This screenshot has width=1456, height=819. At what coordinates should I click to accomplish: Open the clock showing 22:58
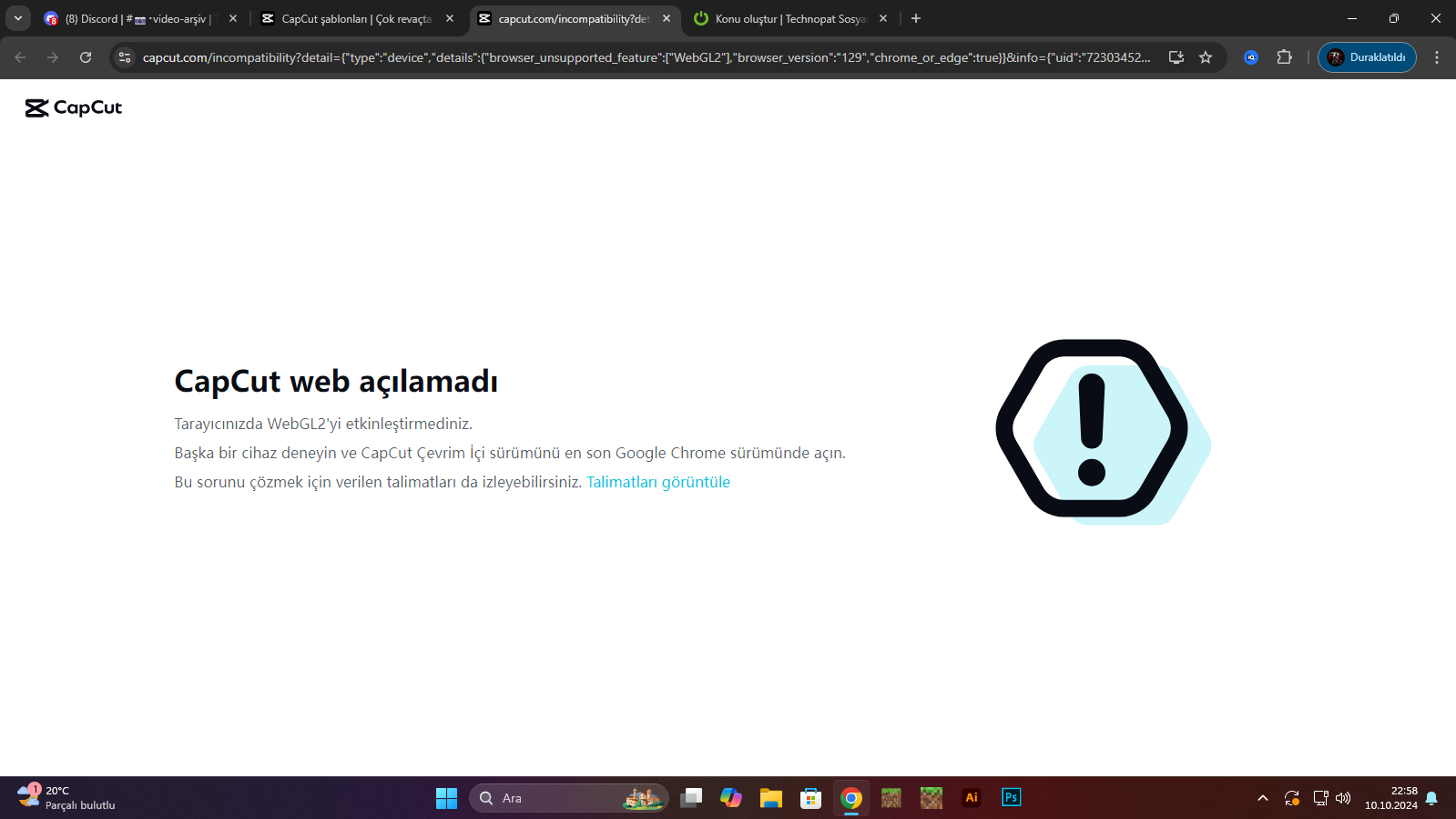[1391, 798]
